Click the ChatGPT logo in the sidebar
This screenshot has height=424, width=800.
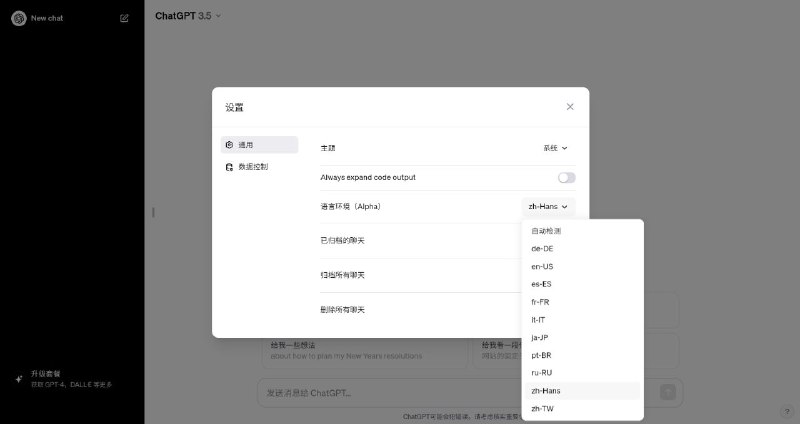click(19, 18)
